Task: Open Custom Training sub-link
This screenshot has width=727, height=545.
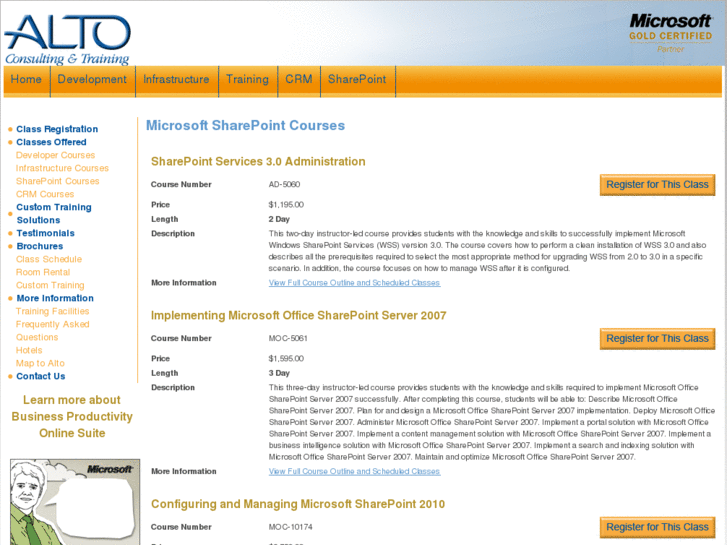Action: point(50,285)
